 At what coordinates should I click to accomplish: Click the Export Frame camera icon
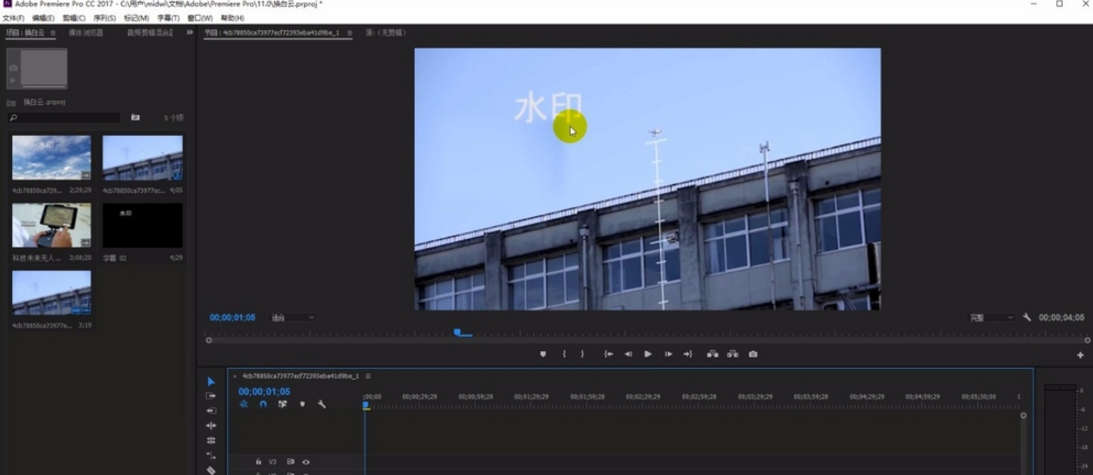click(x=753, y=354)
